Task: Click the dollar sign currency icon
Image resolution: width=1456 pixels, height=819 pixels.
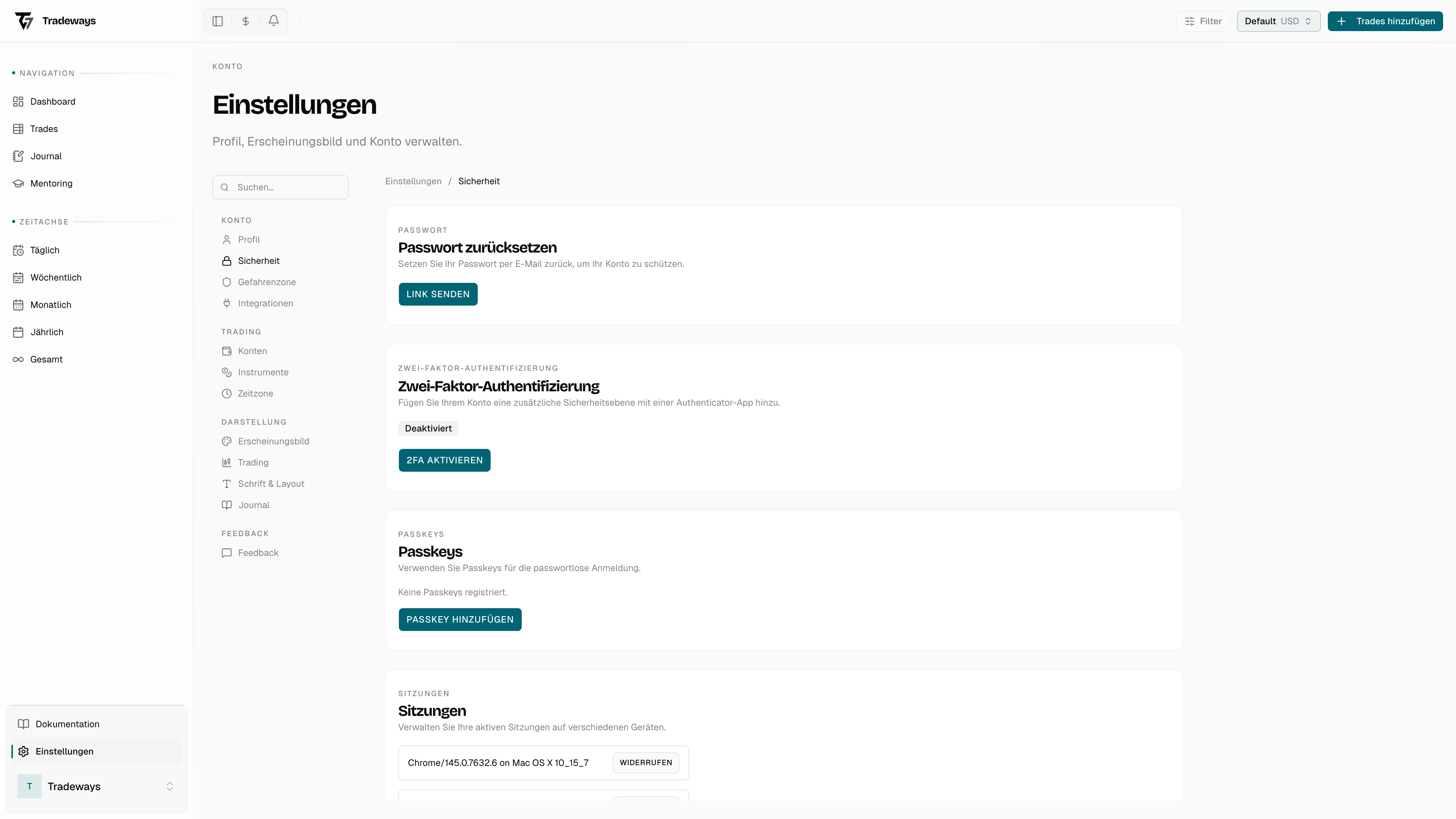Action: coord(245,21)
